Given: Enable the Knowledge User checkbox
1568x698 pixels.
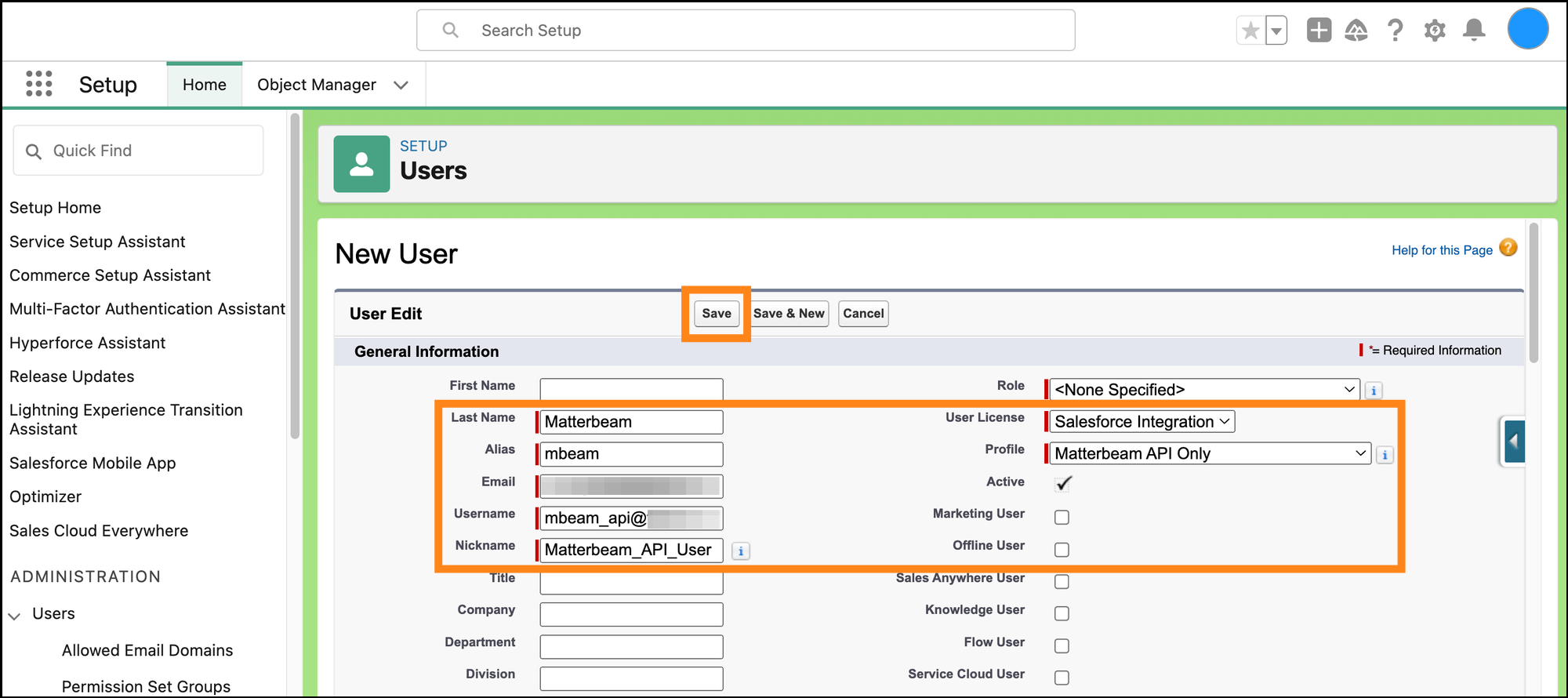Looking at the screenshot, I should pos(1062,613).
